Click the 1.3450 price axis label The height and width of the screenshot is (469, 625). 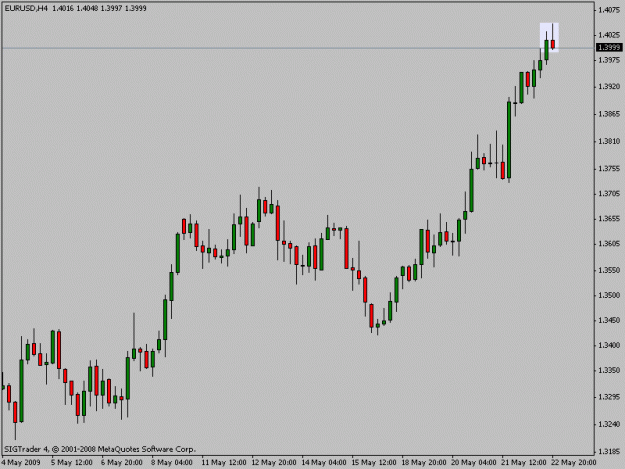(x=609, y=320)
